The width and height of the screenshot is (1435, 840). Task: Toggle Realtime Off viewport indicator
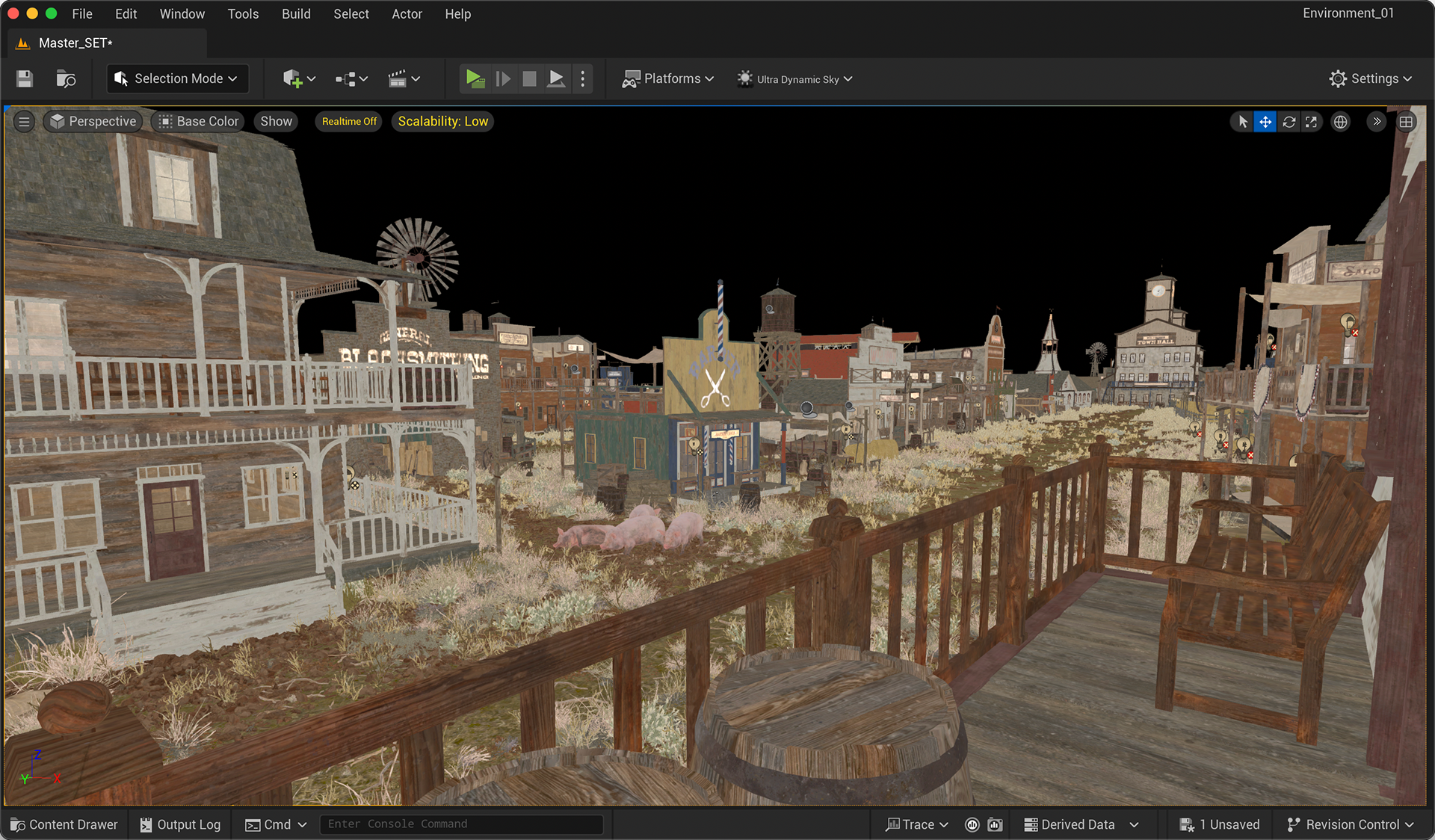[349, 121]
